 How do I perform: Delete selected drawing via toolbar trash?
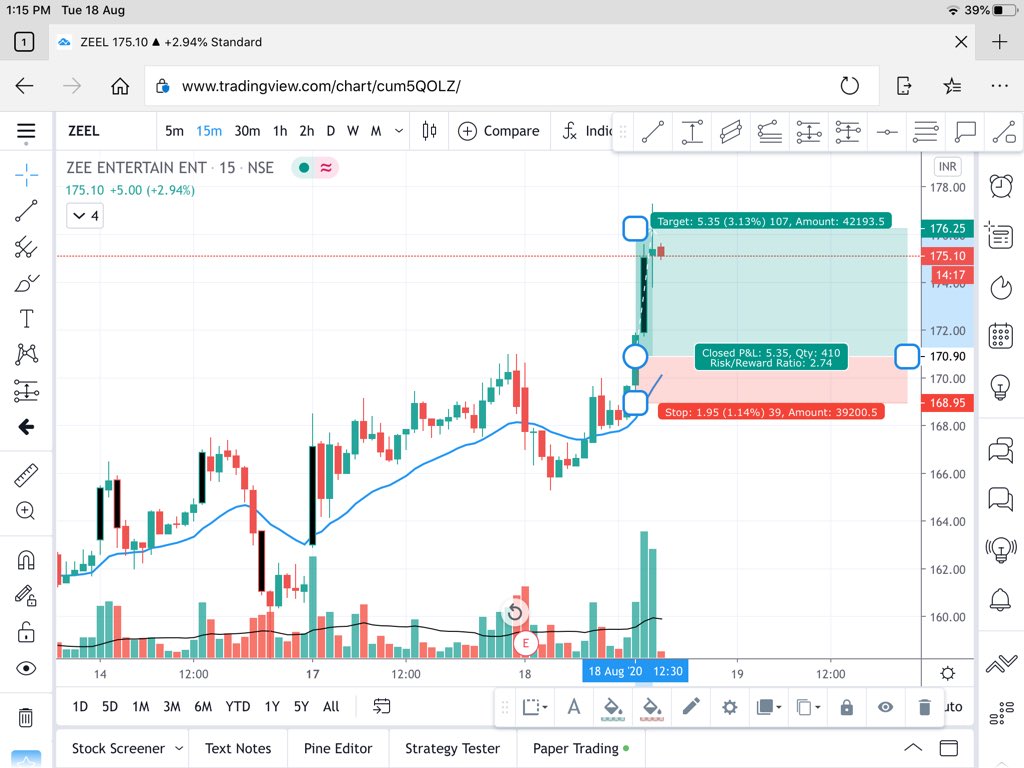924,707
